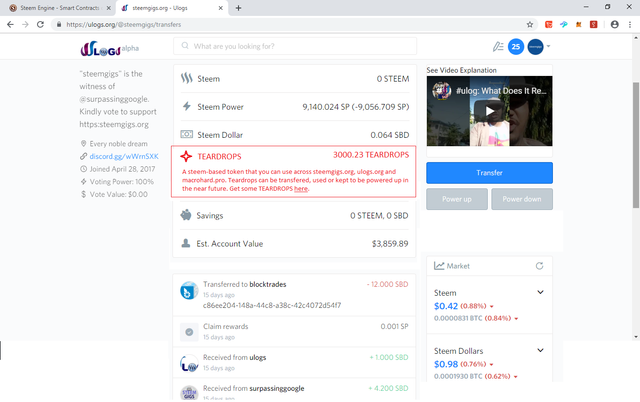The image size is (640, 402).
Task: Expand the Steem market details chevron
Action: pos(540,292)
